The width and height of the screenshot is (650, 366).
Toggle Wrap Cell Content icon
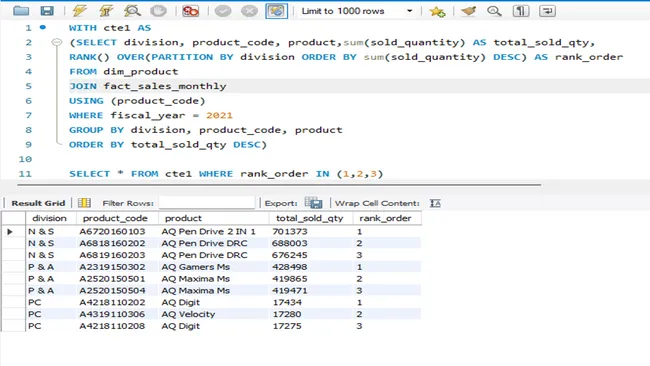coord(435,203)
